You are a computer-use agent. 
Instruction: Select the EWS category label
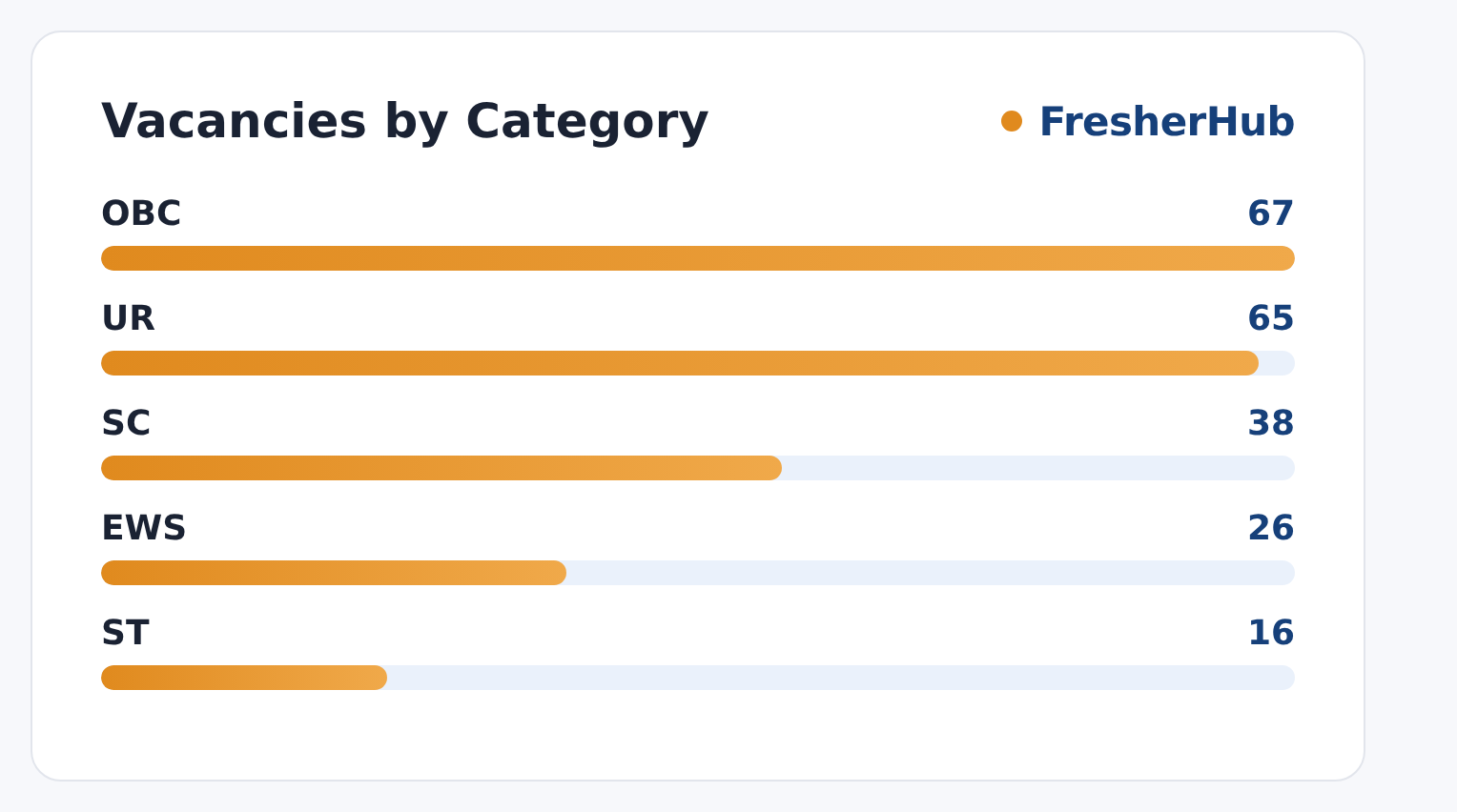144,528
